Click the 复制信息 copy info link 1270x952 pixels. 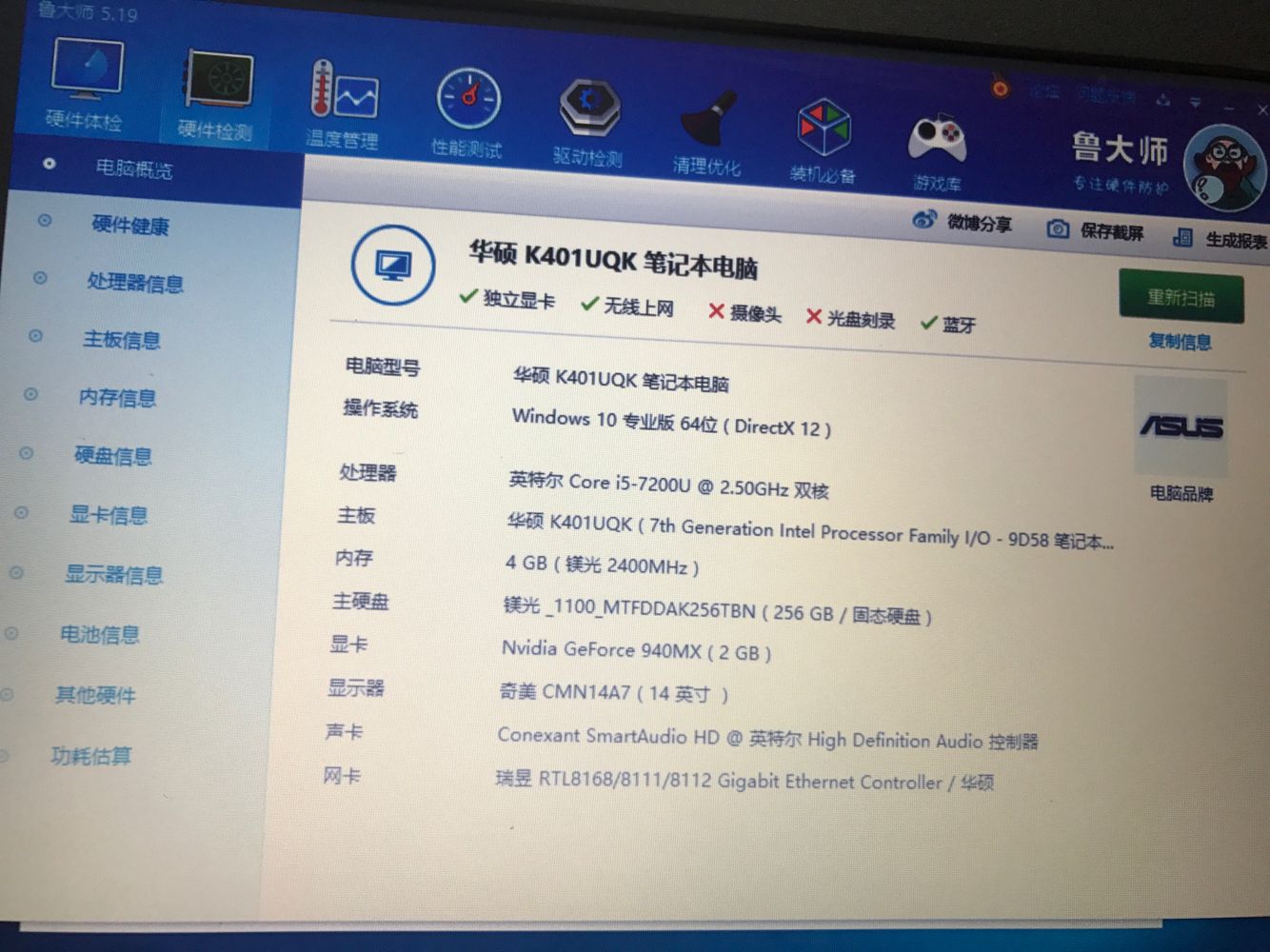pyautogui.click(x=1180, y=342)
